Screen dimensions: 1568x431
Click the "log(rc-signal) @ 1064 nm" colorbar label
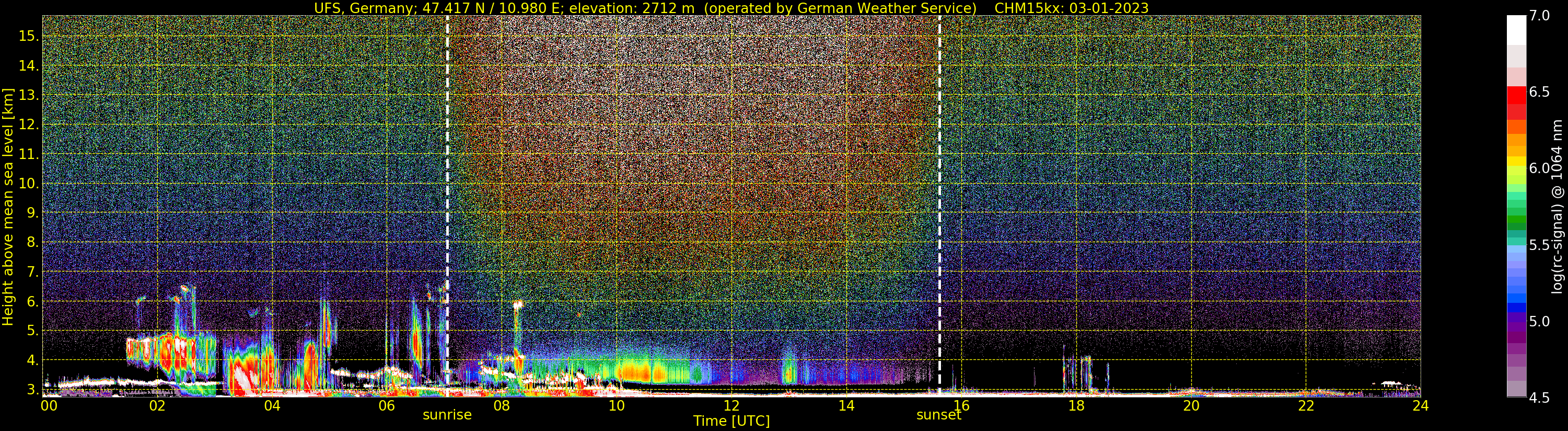tap(1558, 206)
